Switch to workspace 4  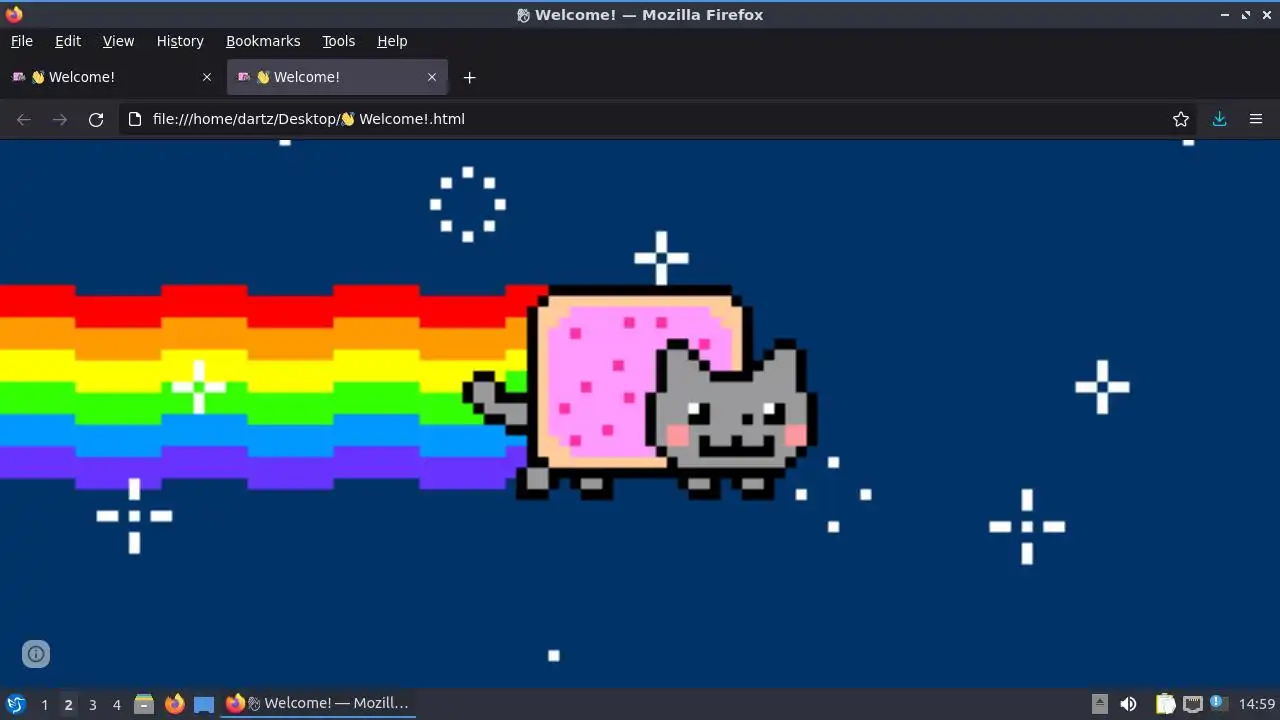coord(116,704)
